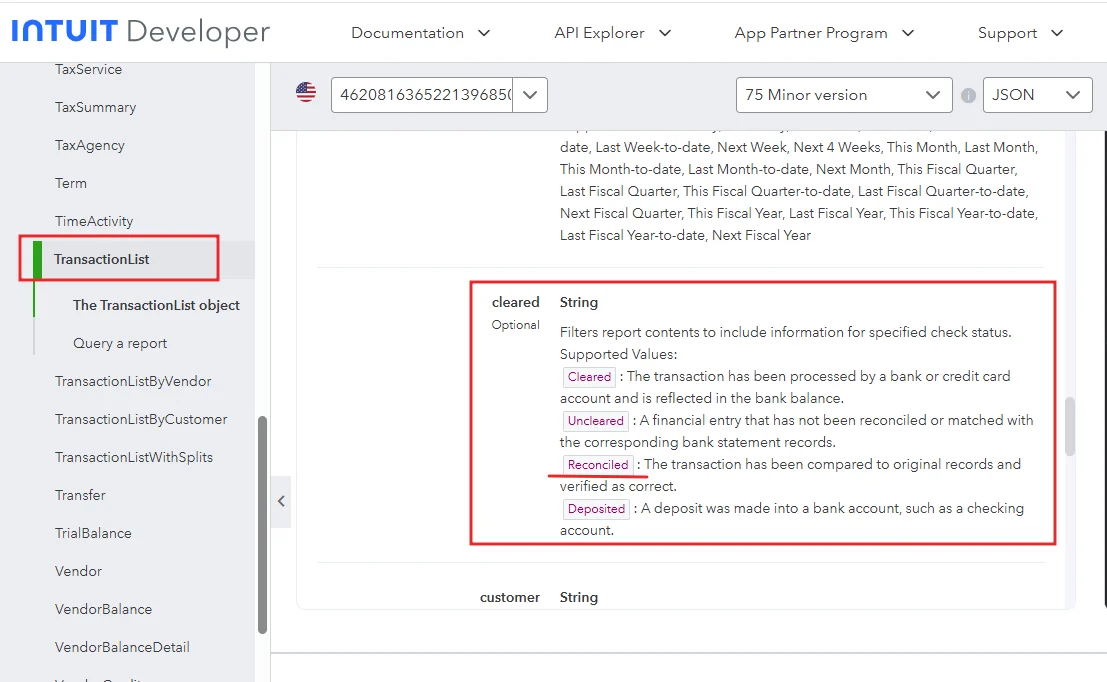Expand the App Partner Program menu
The height and width of the screenshot is (682, 1107).
point(824,33)
